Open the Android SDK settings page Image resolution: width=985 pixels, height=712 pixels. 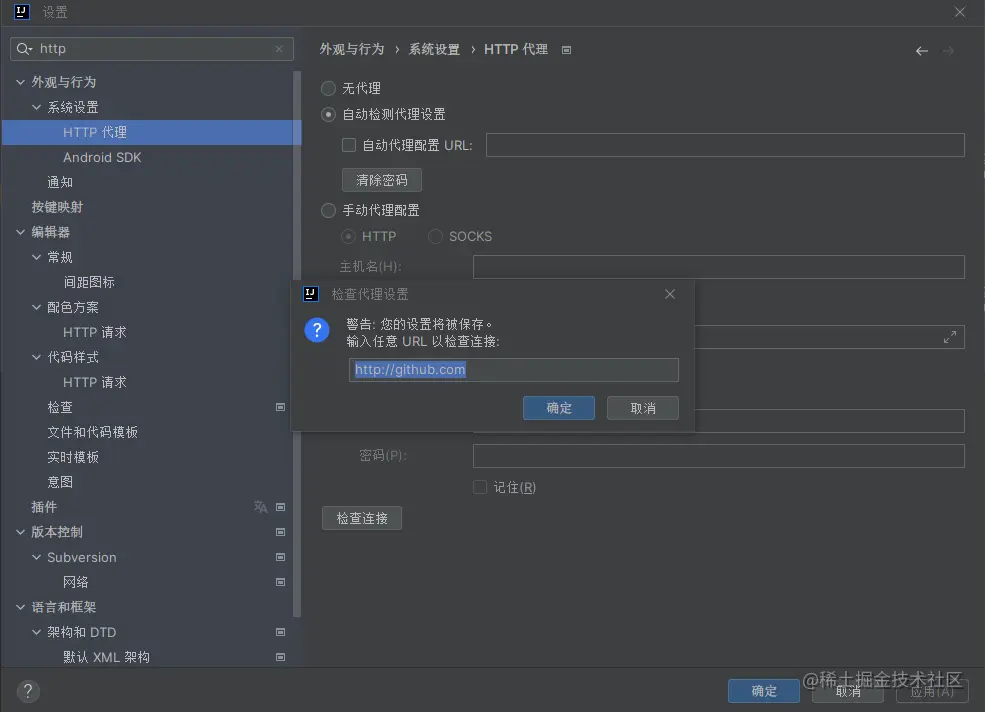click(x=102, y=158)
